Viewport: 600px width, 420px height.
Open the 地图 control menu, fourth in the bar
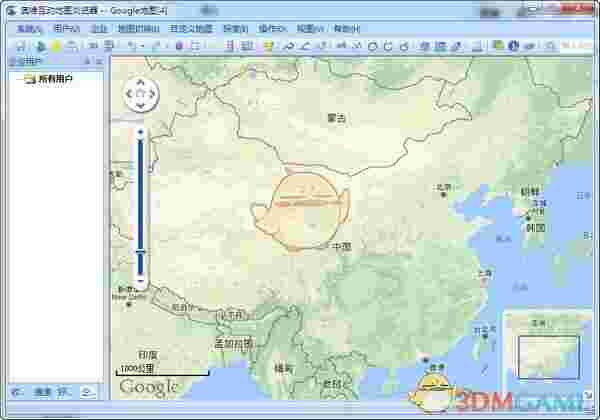(138, 29)
